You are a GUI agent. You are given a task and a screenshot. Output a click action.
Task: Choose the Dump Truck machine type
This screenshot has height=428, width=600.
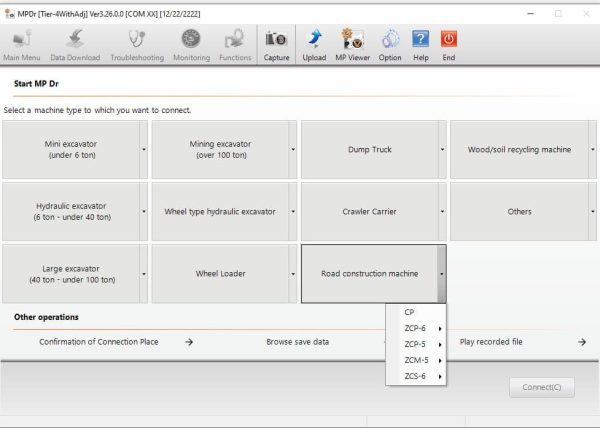pyautogui.click(x=370, y=150)
